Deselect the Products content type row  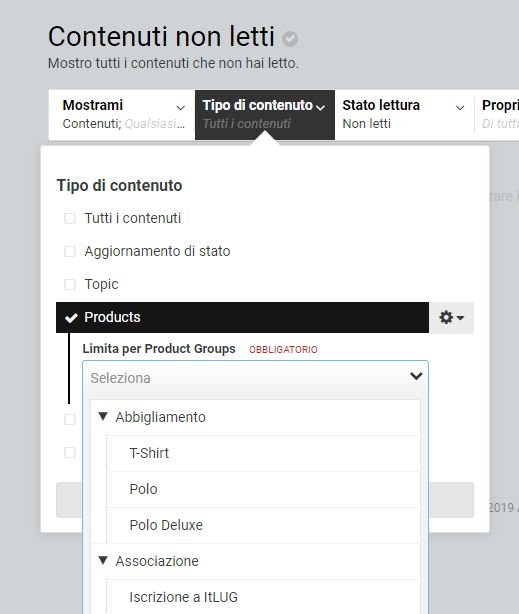[242, 318]
